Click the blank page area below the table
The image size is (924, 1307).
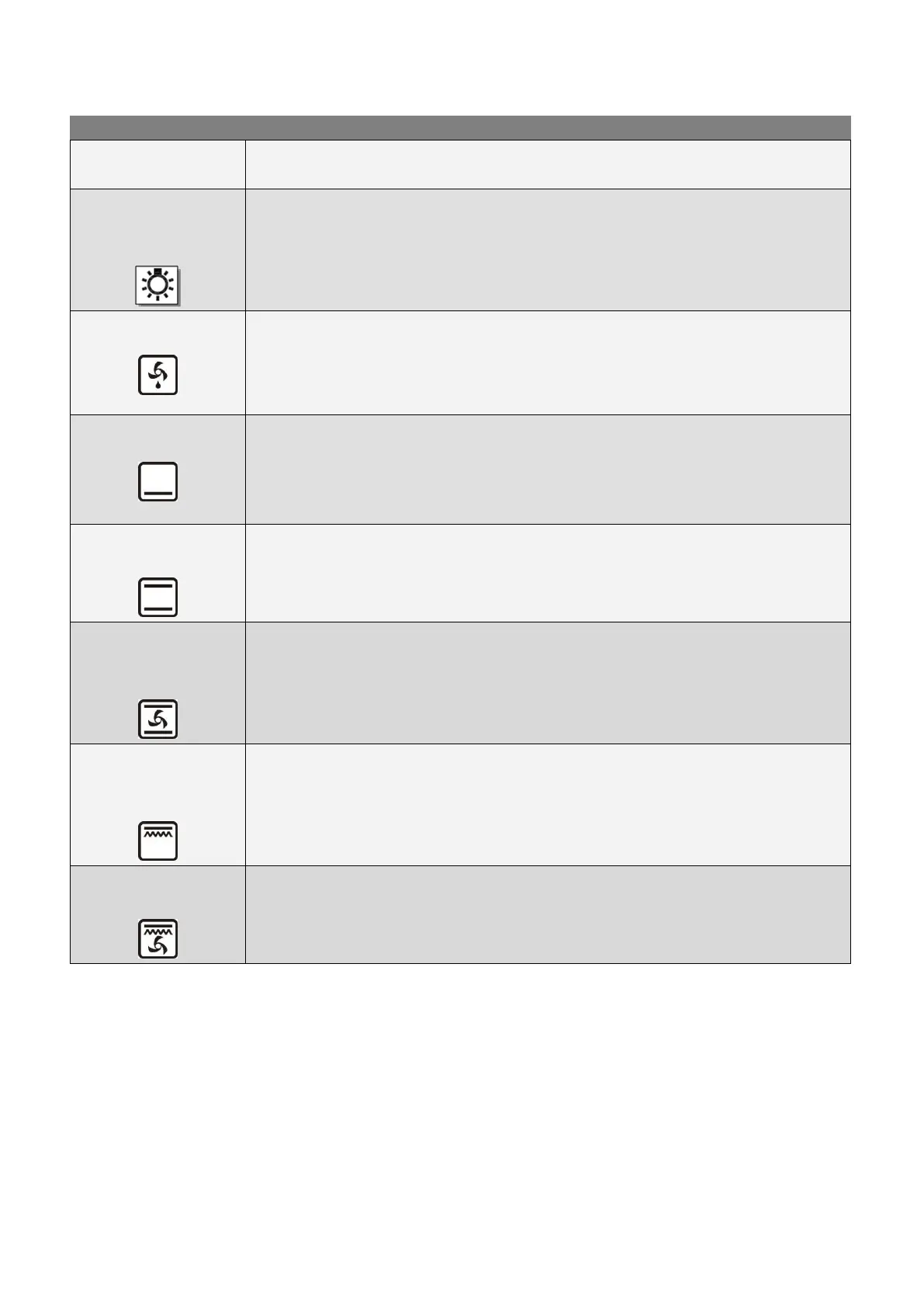click(x=460, y=1125)
